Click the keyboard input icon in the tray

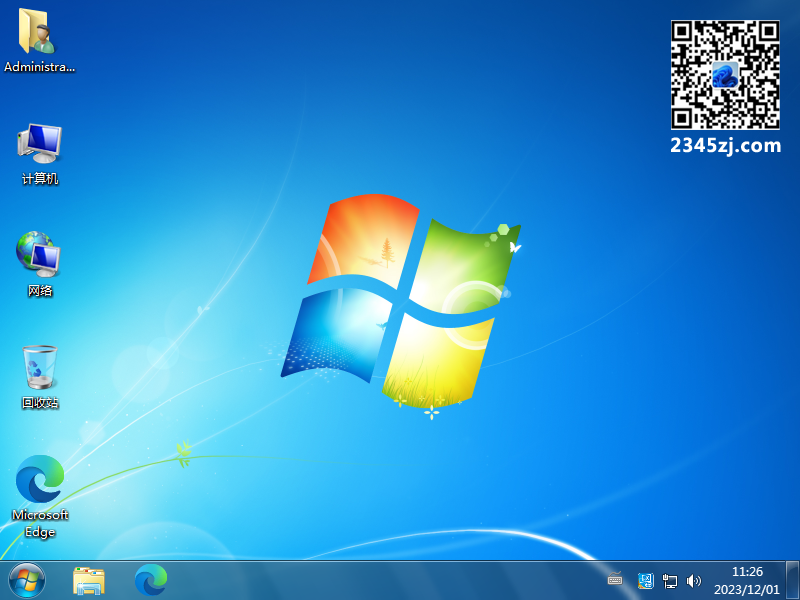click(615, 580)
